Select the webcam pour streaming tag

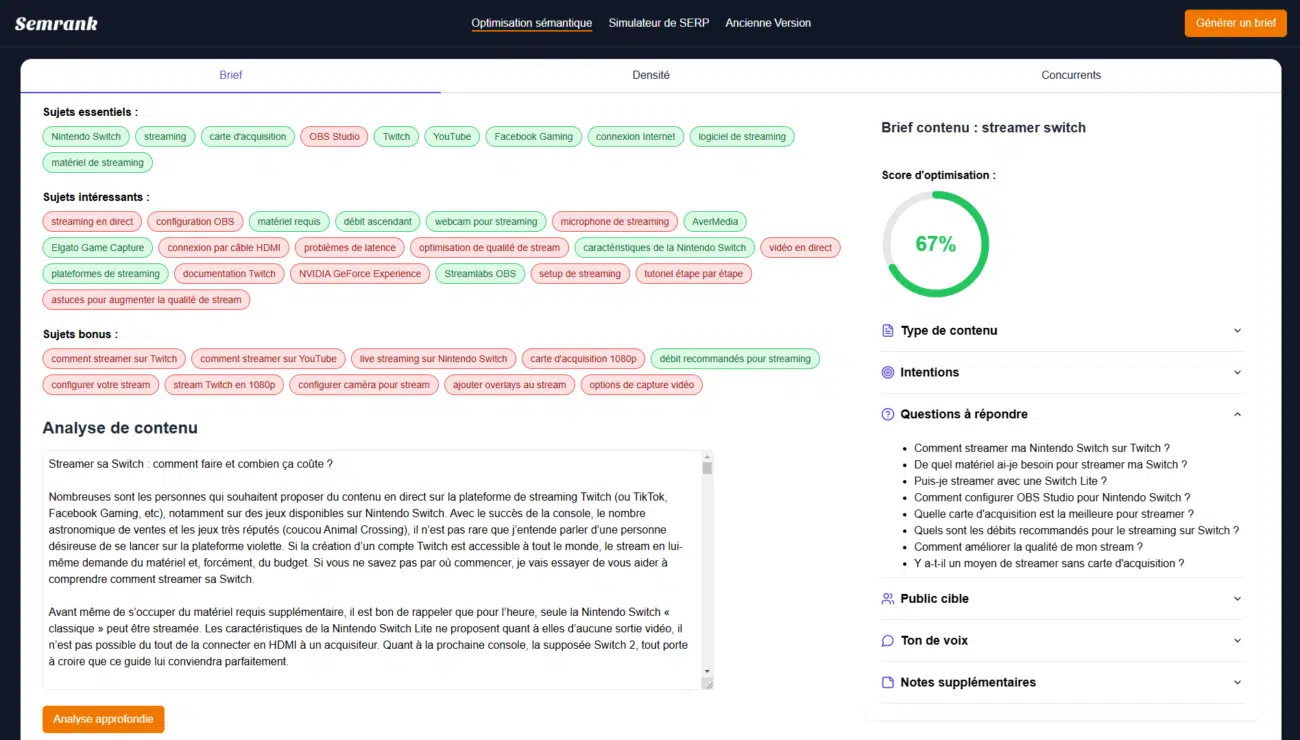coord(486,222)
